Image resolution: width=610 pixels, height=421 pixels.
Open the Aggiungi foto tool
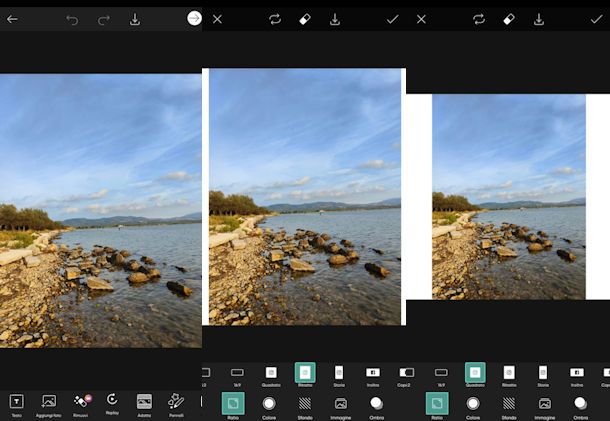tap(49, 404)
